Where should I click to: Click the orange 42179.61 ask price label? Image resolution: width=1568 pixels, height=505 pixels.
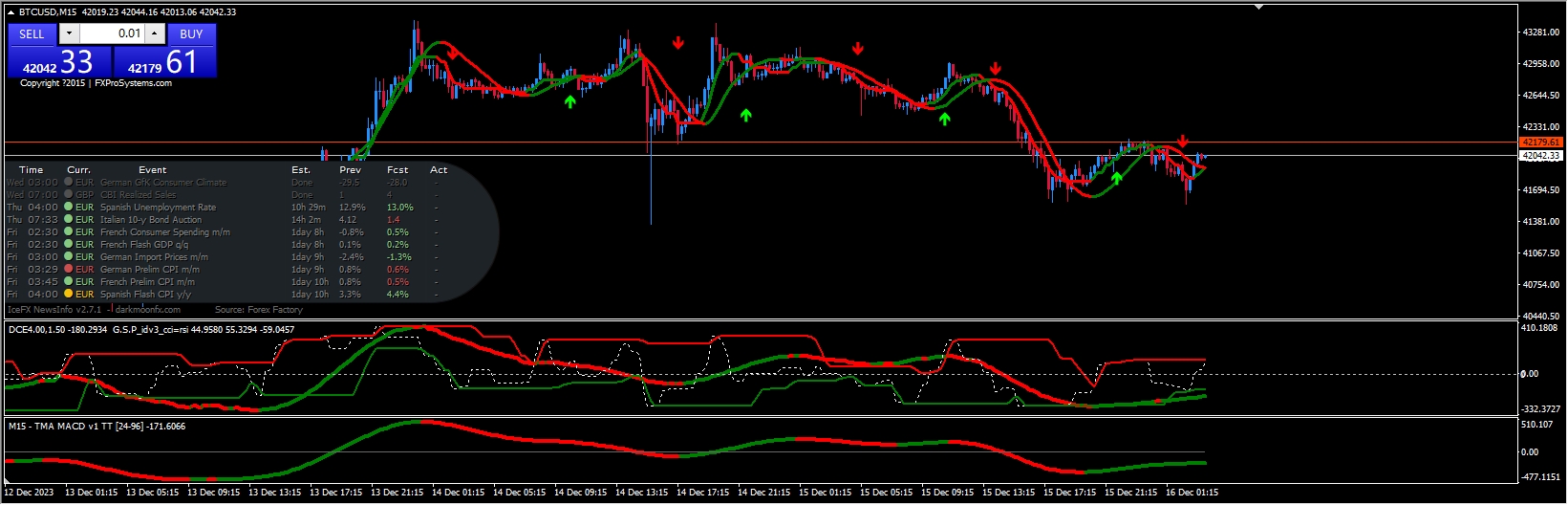(x=1540, y=143)
